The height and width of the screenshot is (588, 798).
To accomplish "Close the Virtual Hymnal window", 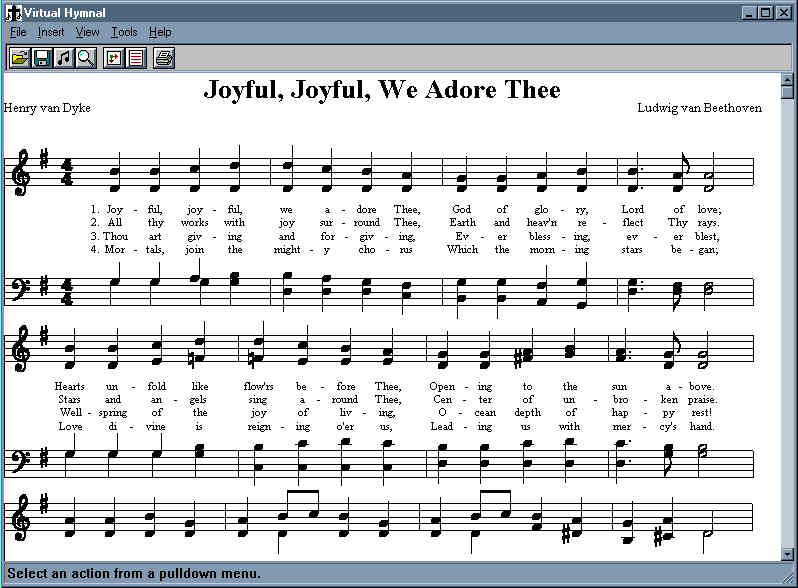I will [x=784, y=13].
